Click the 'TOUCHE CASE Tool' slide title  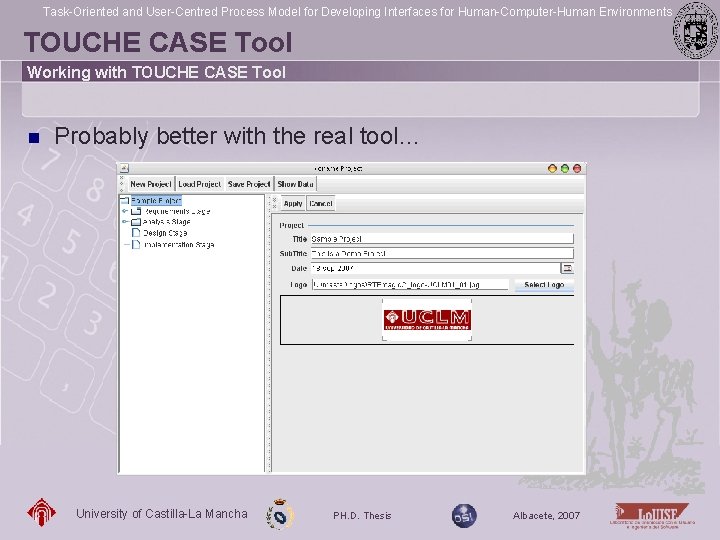click(x=158, y=42)
